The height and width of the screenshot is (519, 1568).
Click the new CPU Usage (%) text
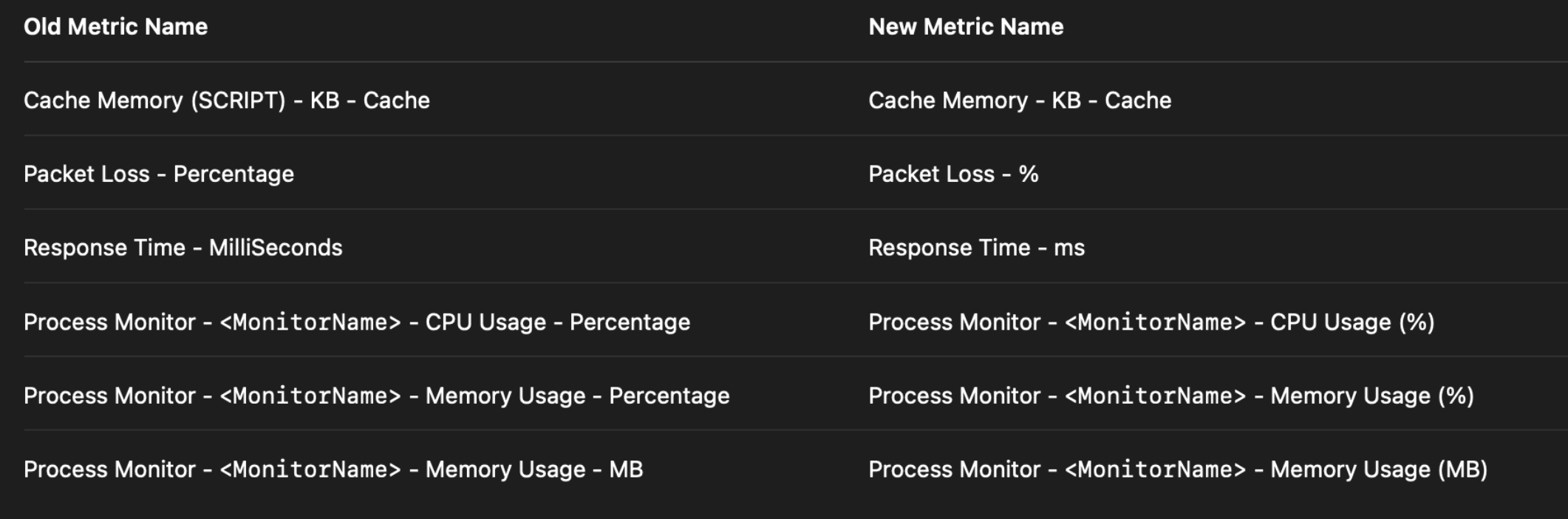click(1352, 322)
